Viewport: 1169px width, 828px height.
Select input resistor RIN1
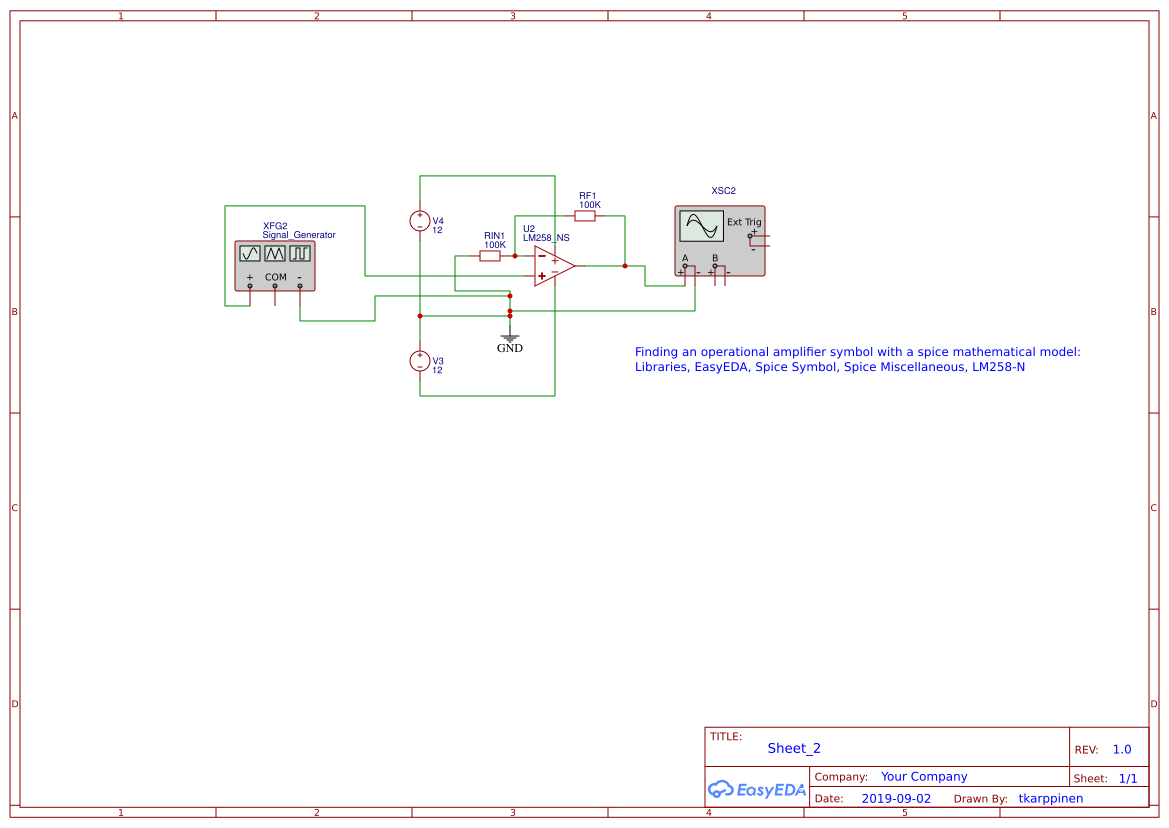pyautogui.click(x=490, y=256)
